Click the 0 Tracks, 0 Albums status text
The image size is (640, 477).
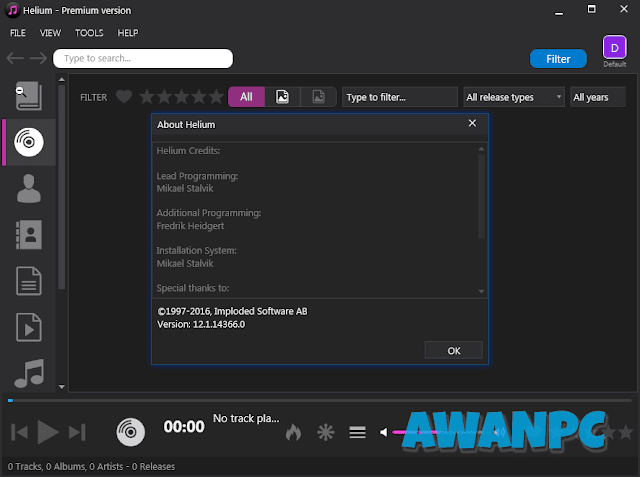point(91,466)
